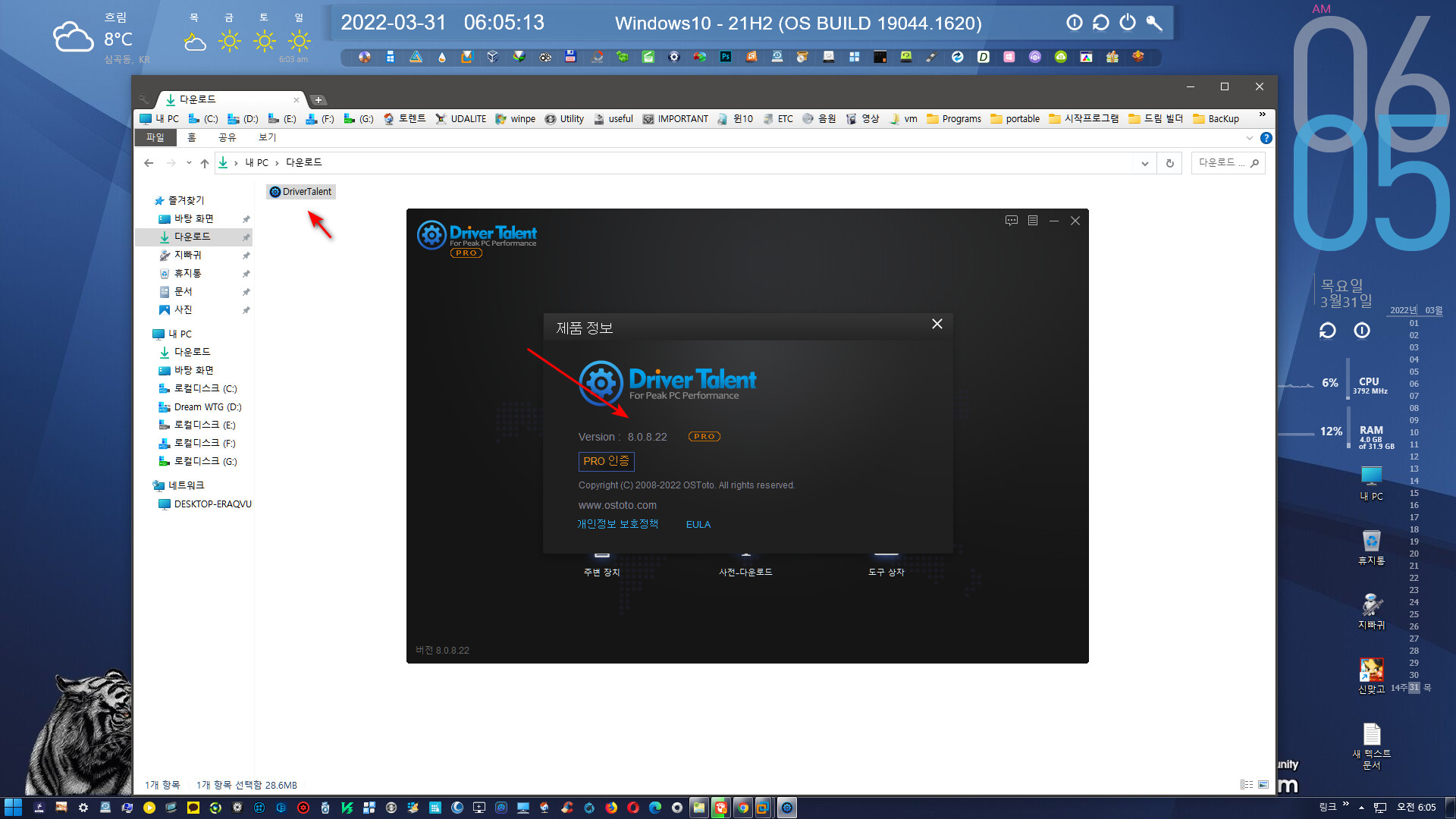
Task: Select 휴지통 in the quick access list
Action: pyautogui.click(x=187, y=273)
